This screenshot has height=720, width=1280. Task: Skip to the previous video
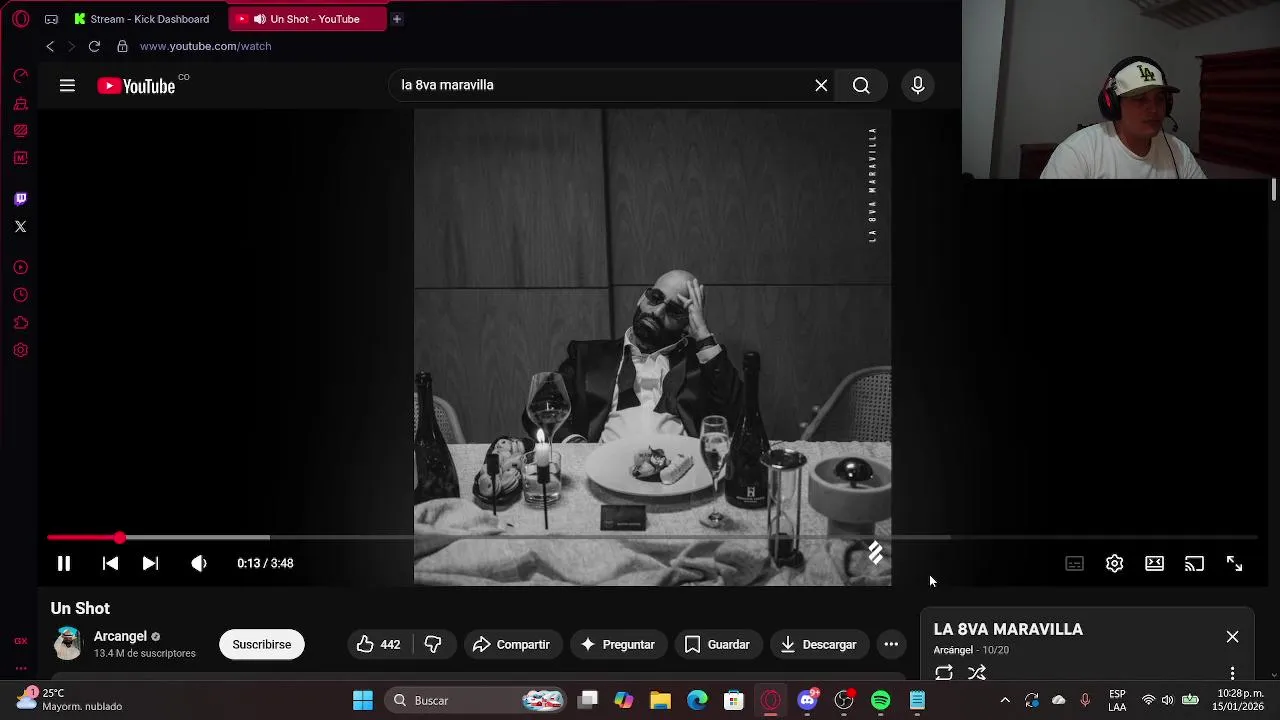pyautogui.click(x=110, y=564)
